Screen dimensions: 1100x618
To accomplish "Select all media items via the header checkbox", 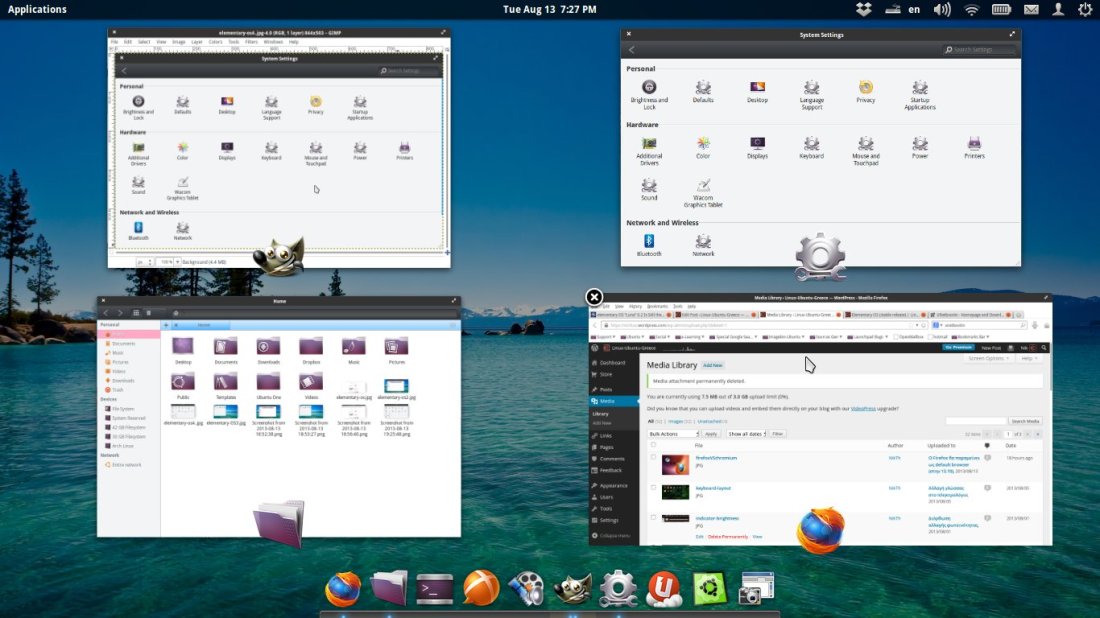I will pyautogui.click(x=651, y=446).
